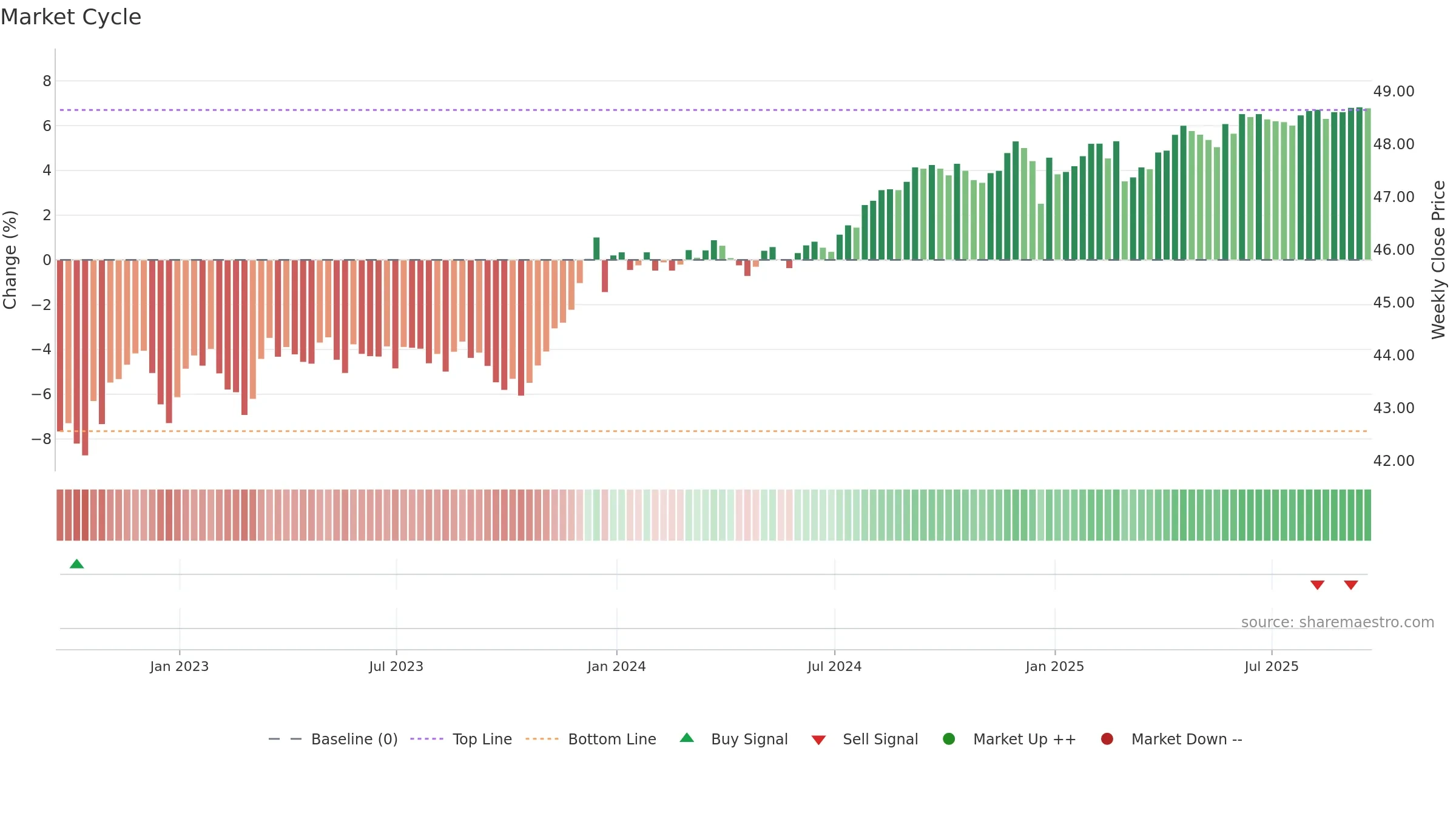Click the green Buy Signal triangle marker on the chart
The height and width of the screenshot is (819, 1456).
(x=76, y=564)
